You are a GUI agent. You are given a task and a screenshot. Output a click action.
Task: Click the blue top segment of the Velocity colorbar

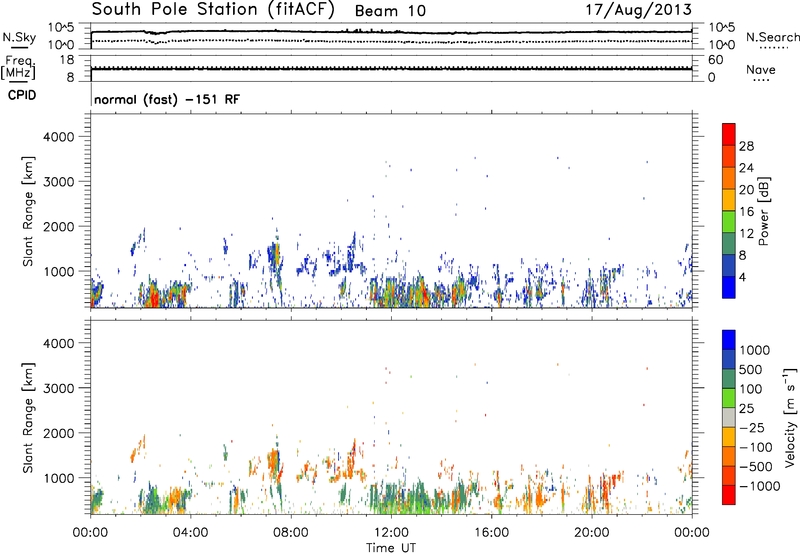pyautogui.click(x=729, y=340)
